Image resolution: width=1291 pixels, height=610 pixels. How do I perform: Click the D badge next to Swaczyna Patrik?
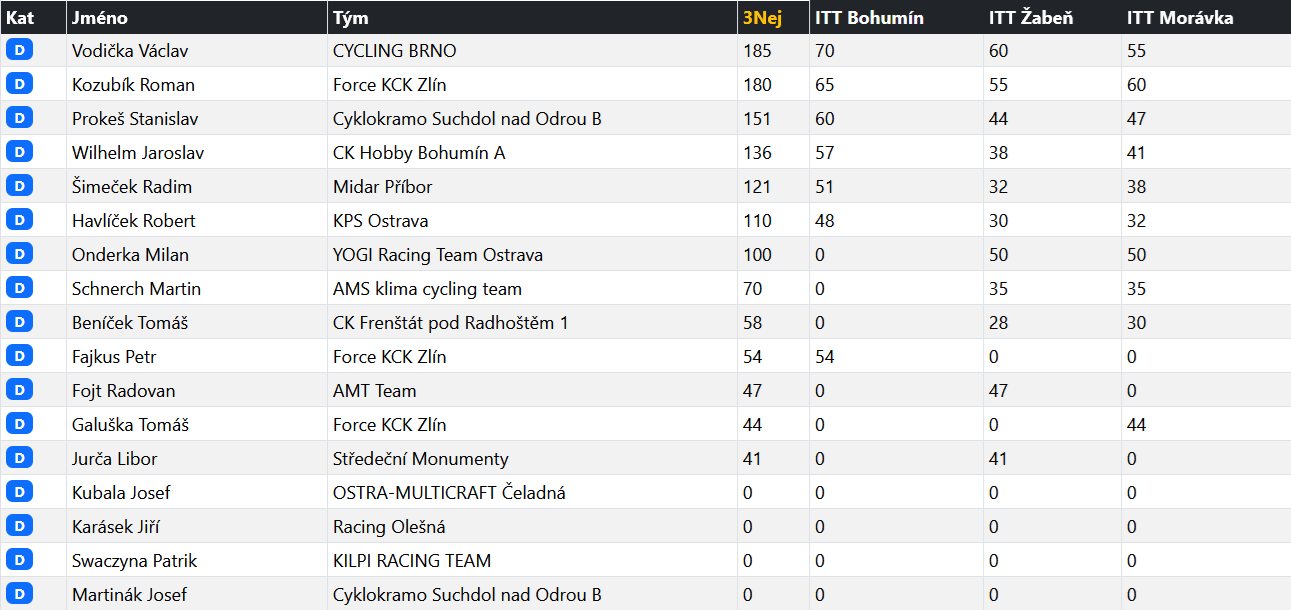[x=19, y=560]
